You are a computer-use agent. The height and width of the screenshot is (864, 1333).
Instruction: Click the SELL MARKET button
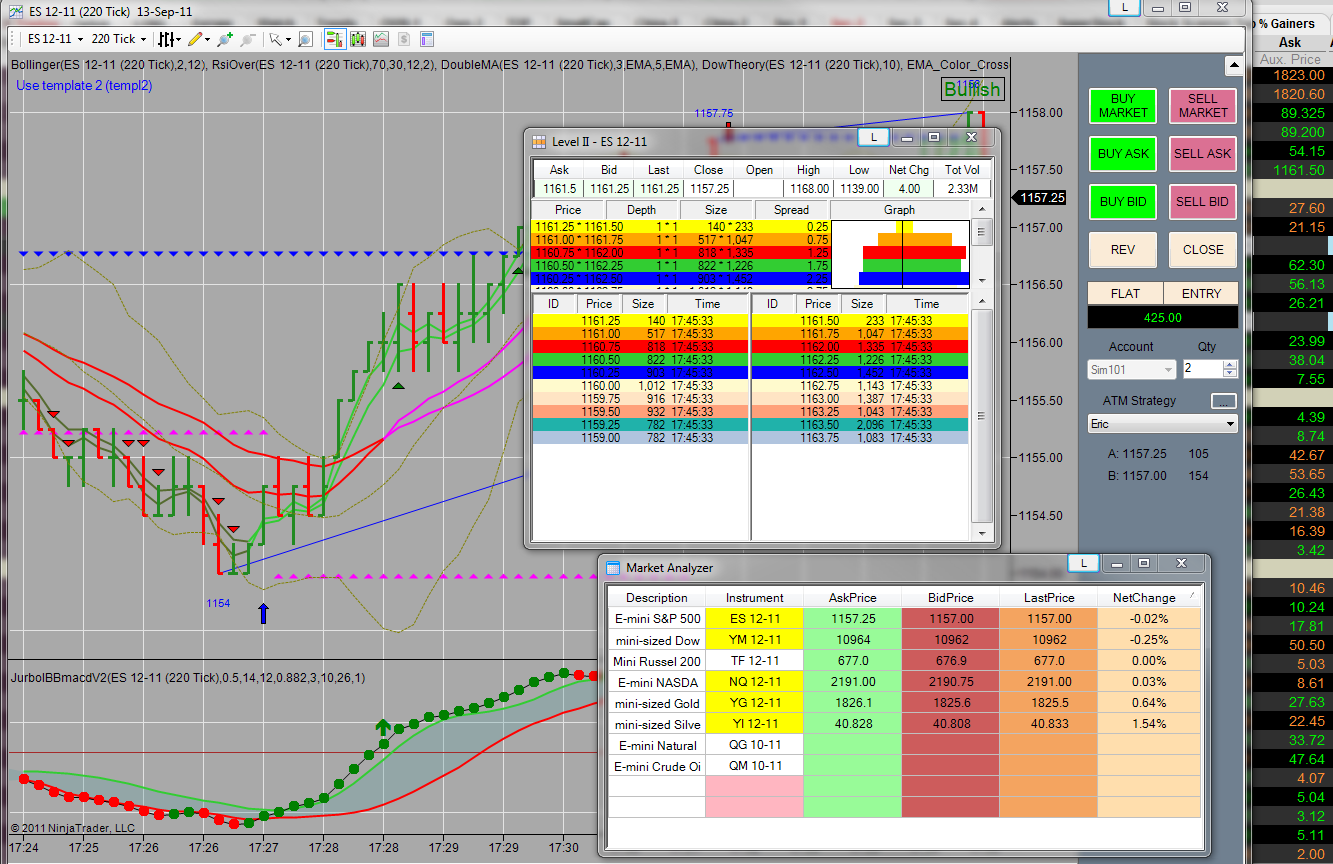(x=1203, y=106)
